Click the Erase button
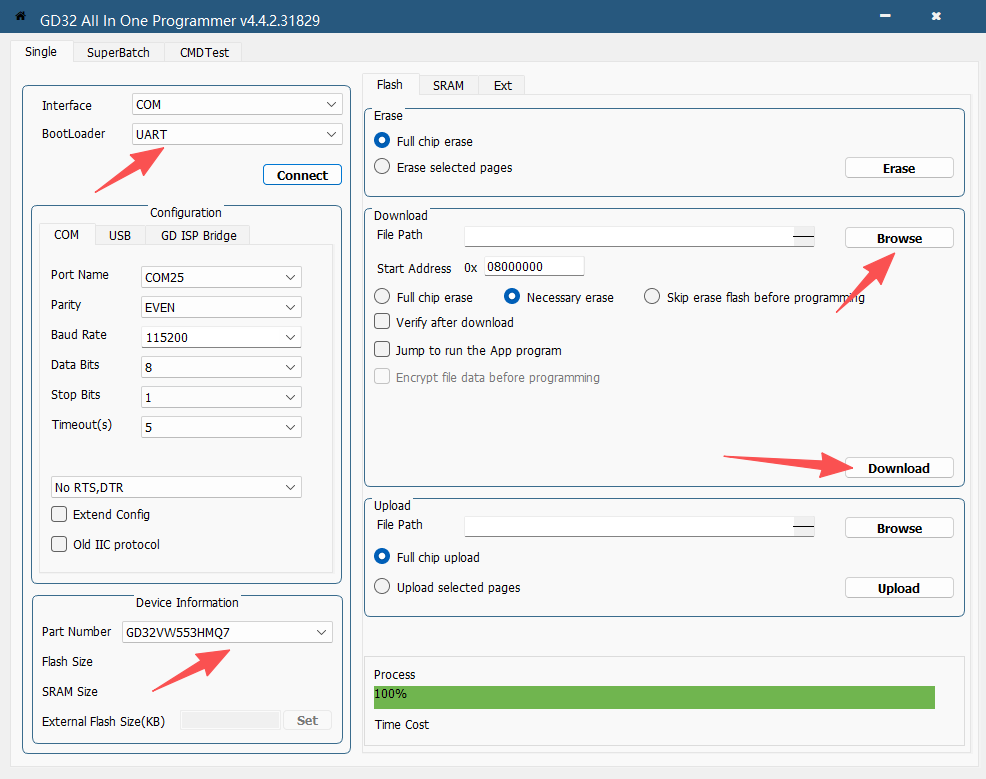 (899, 168)
